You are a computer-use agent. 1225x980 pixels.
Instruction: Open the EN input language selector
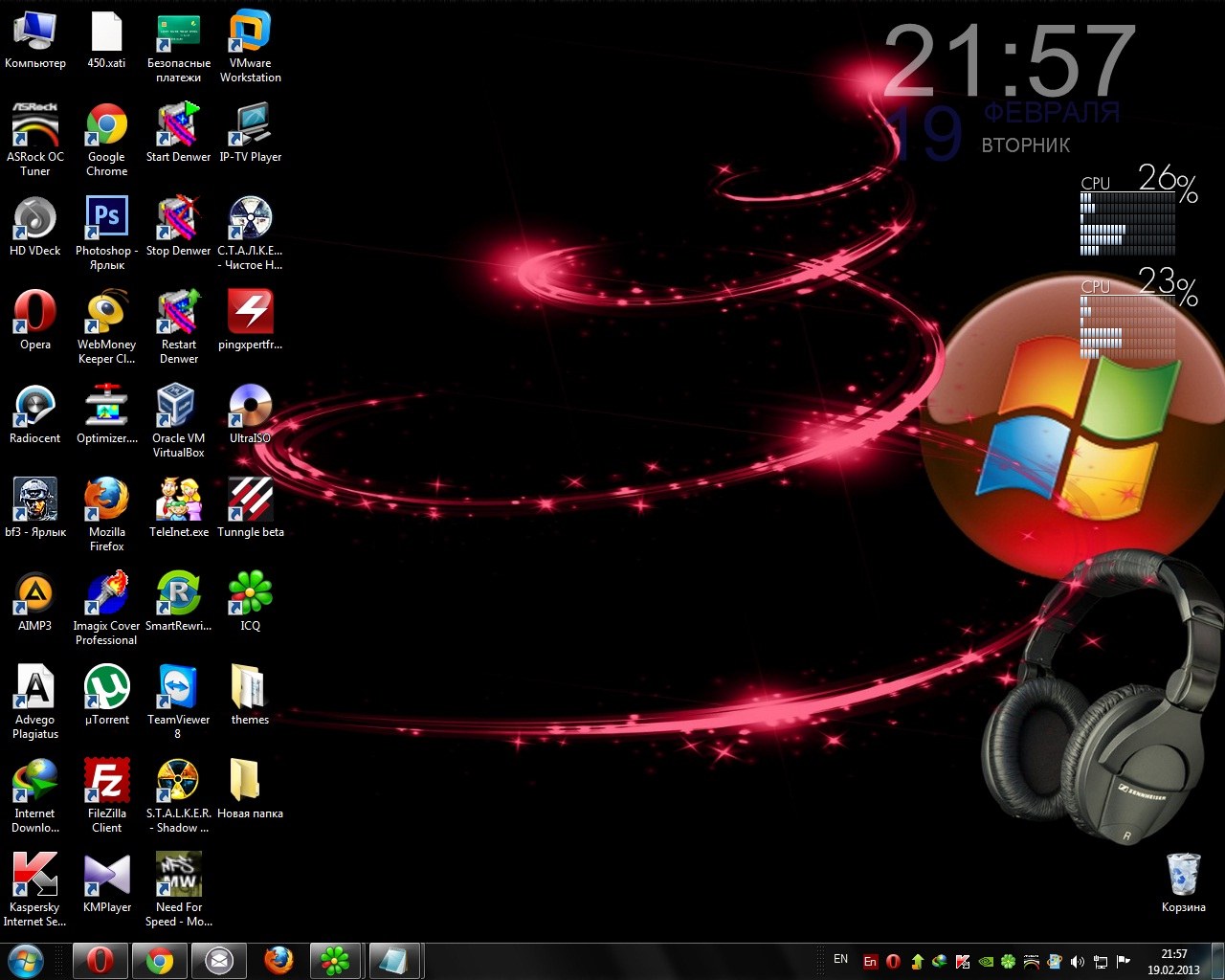(840, 959)
